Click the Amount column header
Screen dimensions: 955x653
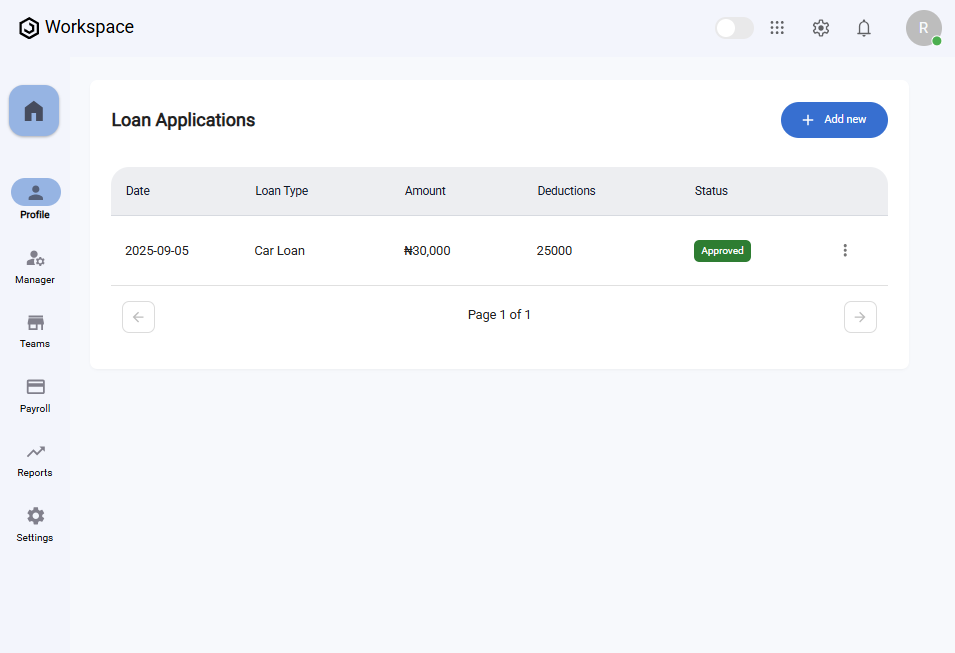click(425, 191)
